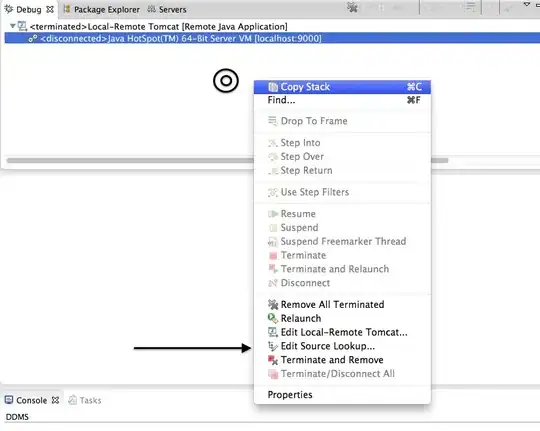This screenshot has height=431, width=540.
Task: Open Edit Local-Remote Tomcat... entry
Action: (x=342, y=332)
